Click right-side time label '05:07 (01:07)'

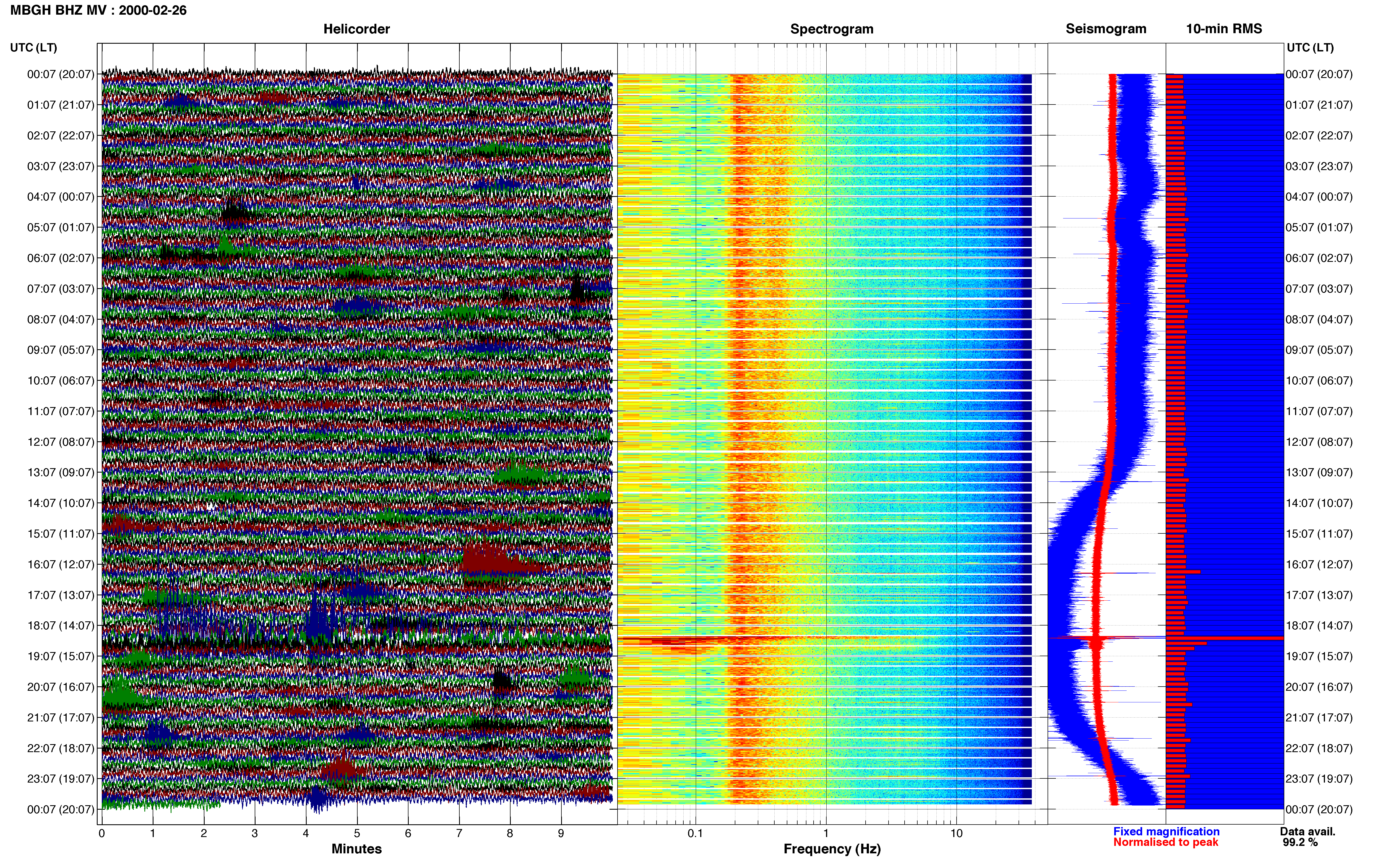1319,227
